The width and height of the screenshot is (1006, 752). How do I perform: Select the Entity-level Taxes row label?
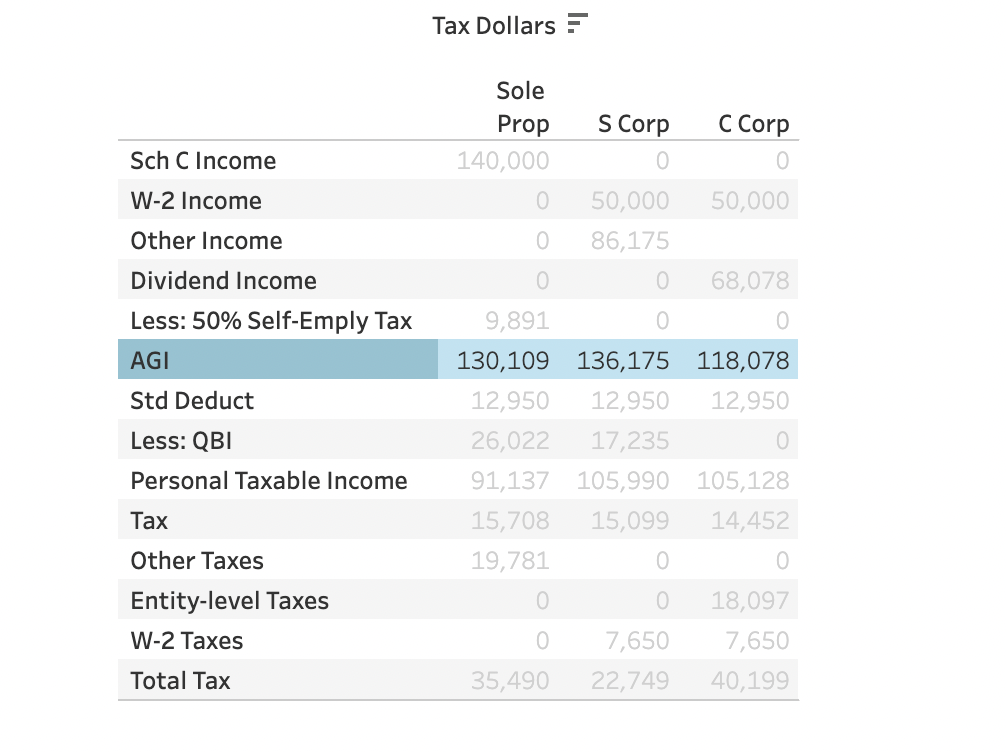pos(229,601)
